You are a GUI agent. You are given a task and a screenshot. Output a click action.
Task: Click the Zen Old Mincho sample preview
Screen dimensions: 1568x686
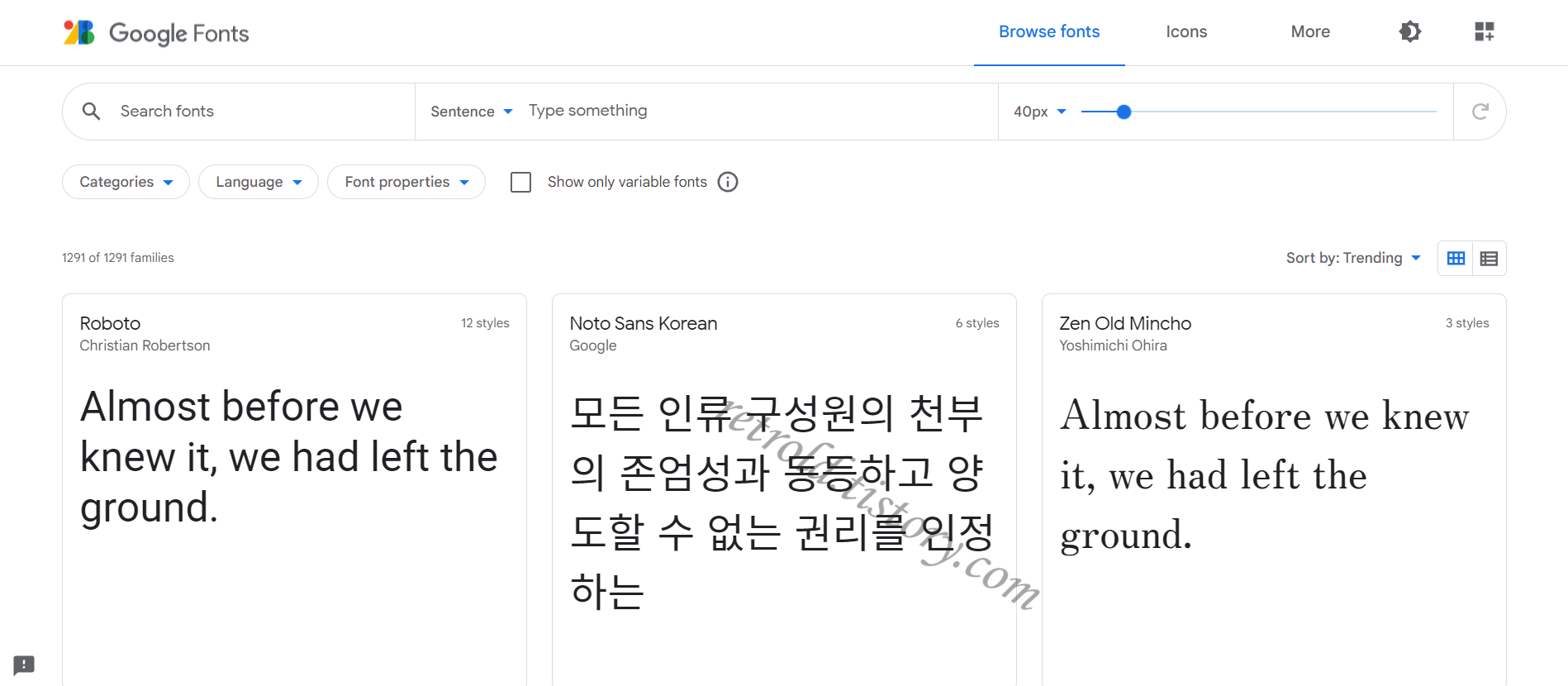1265,475
